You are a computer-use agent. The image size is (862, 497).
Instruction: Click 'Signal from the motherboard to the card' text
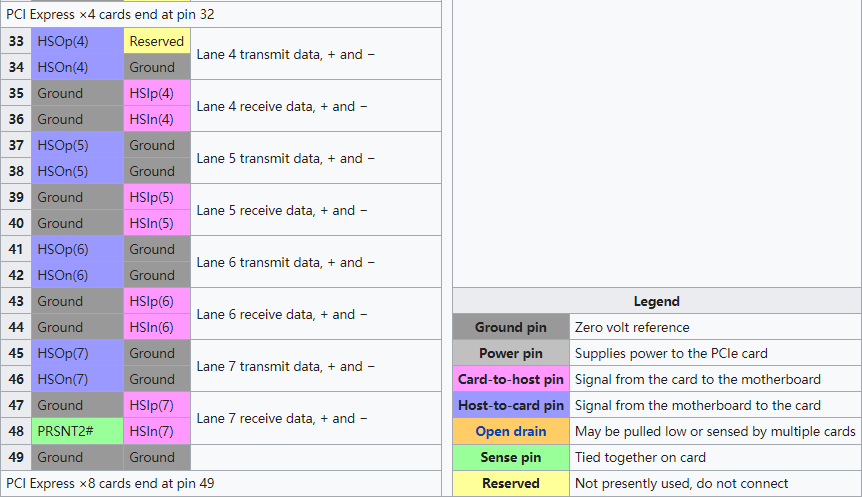point(698,405)
